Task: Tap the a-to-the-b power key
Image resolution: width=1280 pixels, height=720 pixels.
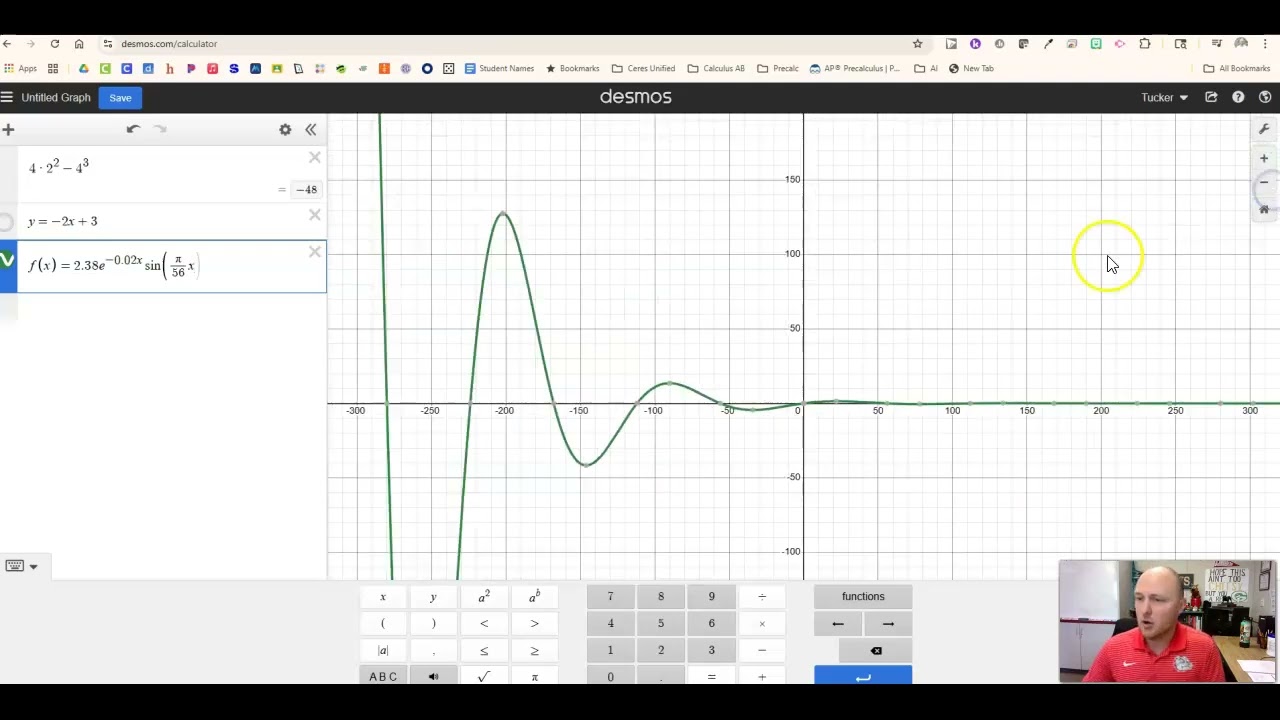Action: pyautogui.click(x=534, y=596)
